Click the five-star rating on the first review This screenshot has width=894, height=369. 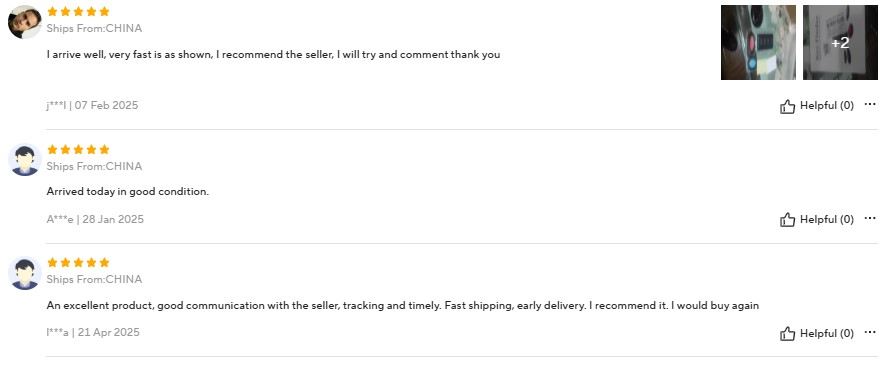coord(78,11)
